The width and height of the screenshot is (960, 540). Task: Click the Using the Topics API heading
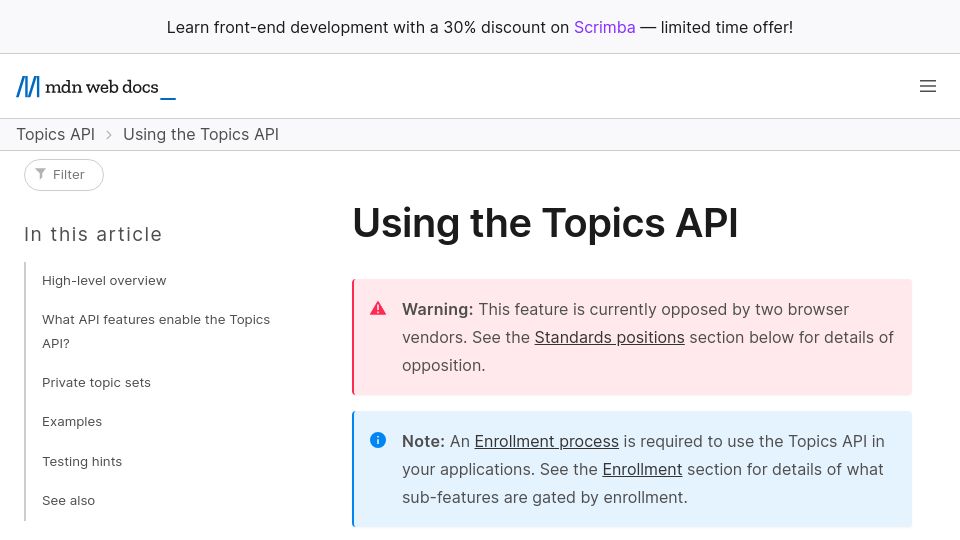(546, 223)
